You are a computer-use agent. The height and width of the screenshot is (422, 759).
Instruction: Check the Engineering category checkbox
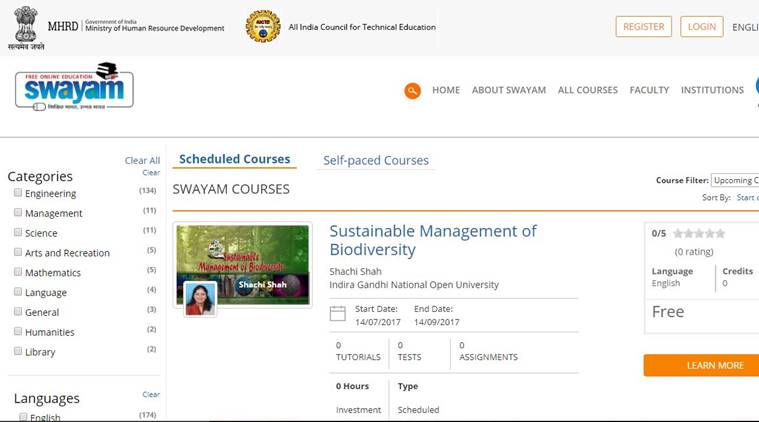(18, 193)
